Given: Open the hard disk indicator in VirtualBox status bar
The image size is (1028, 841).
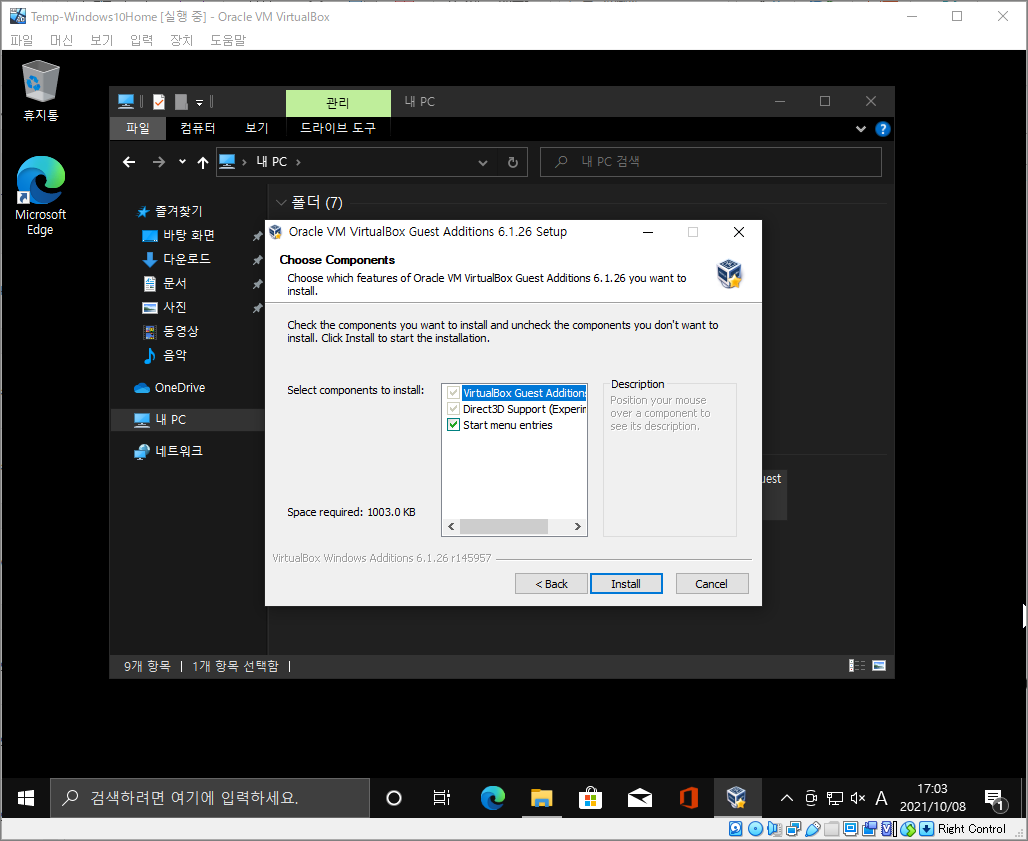Looking at the screenshot, I should click(735, 829).
